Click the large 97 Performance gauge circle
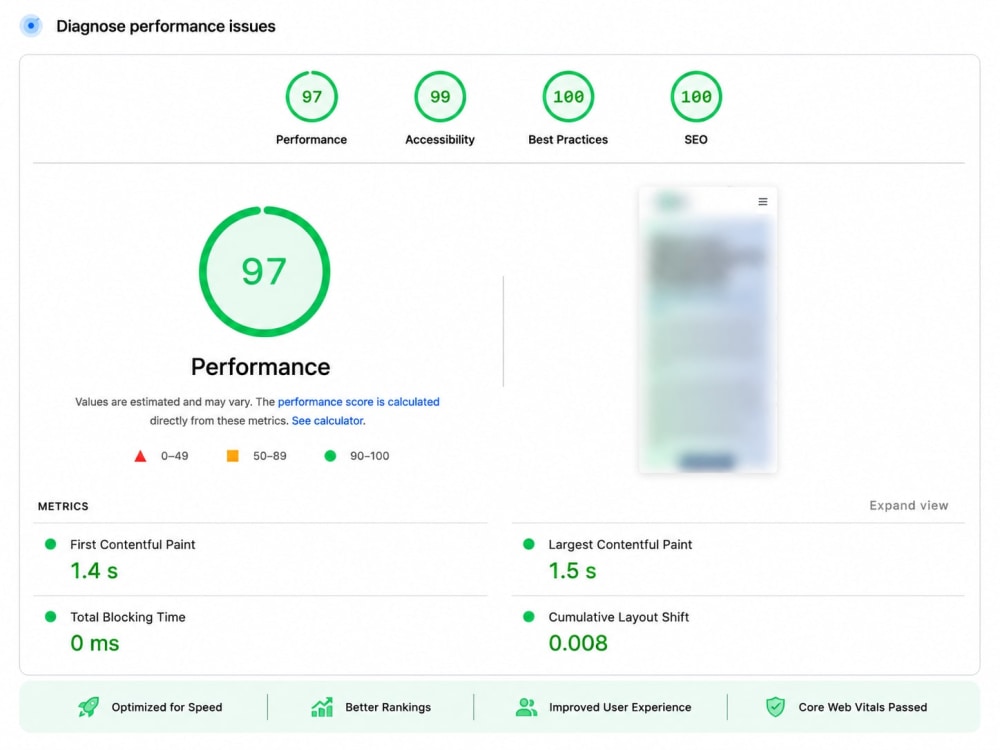Screen dimensions: 1000x750 coord(264,272)
